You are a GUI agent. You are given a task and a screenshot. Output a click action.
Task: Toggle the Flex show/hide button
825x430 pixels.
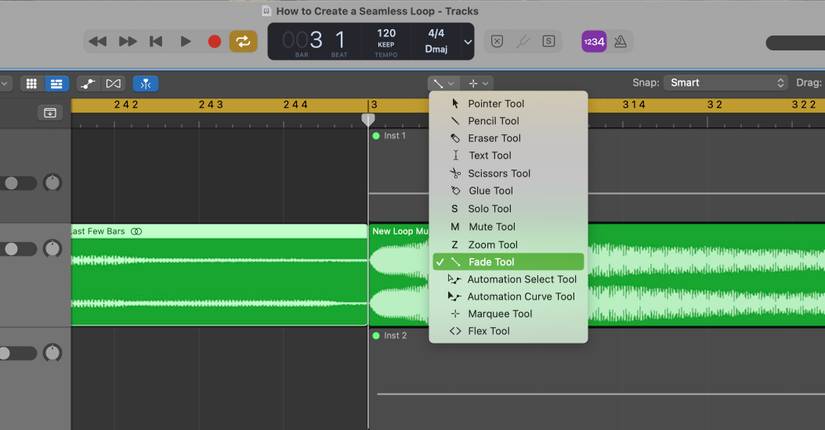click(x=113, y=84)
